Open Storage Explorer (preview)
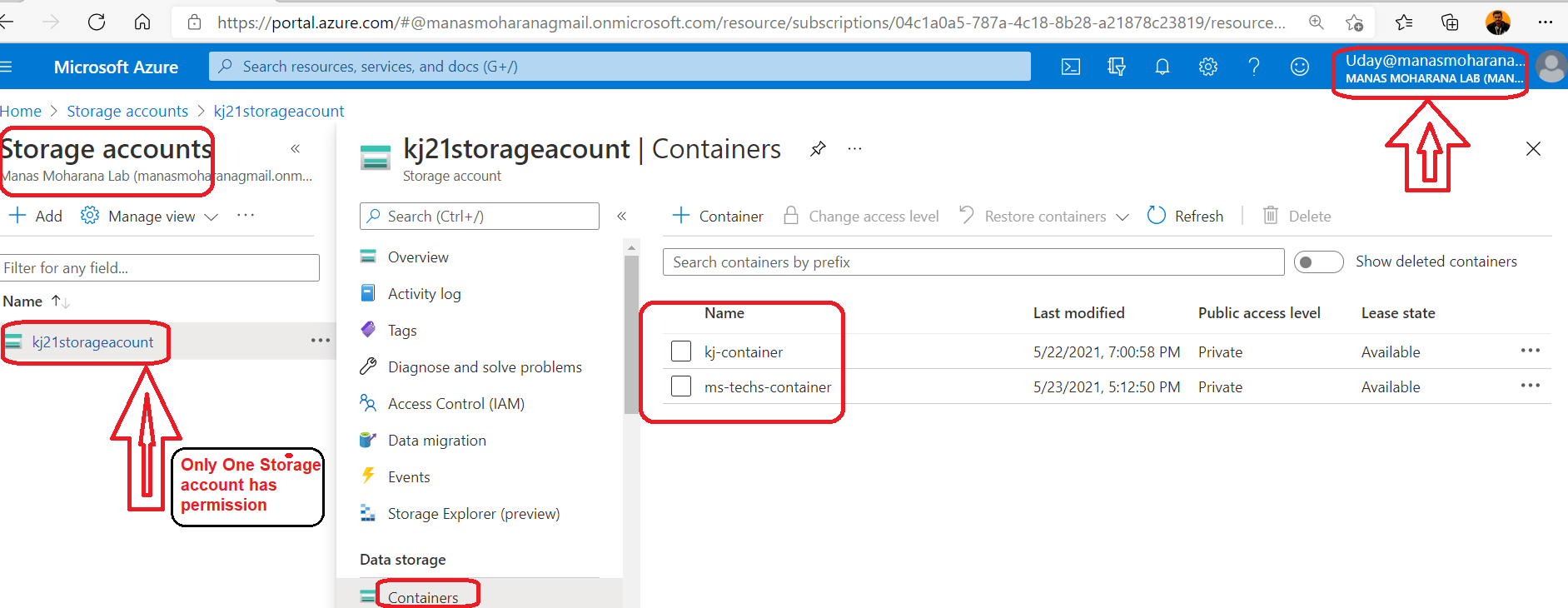 [474, 514]
